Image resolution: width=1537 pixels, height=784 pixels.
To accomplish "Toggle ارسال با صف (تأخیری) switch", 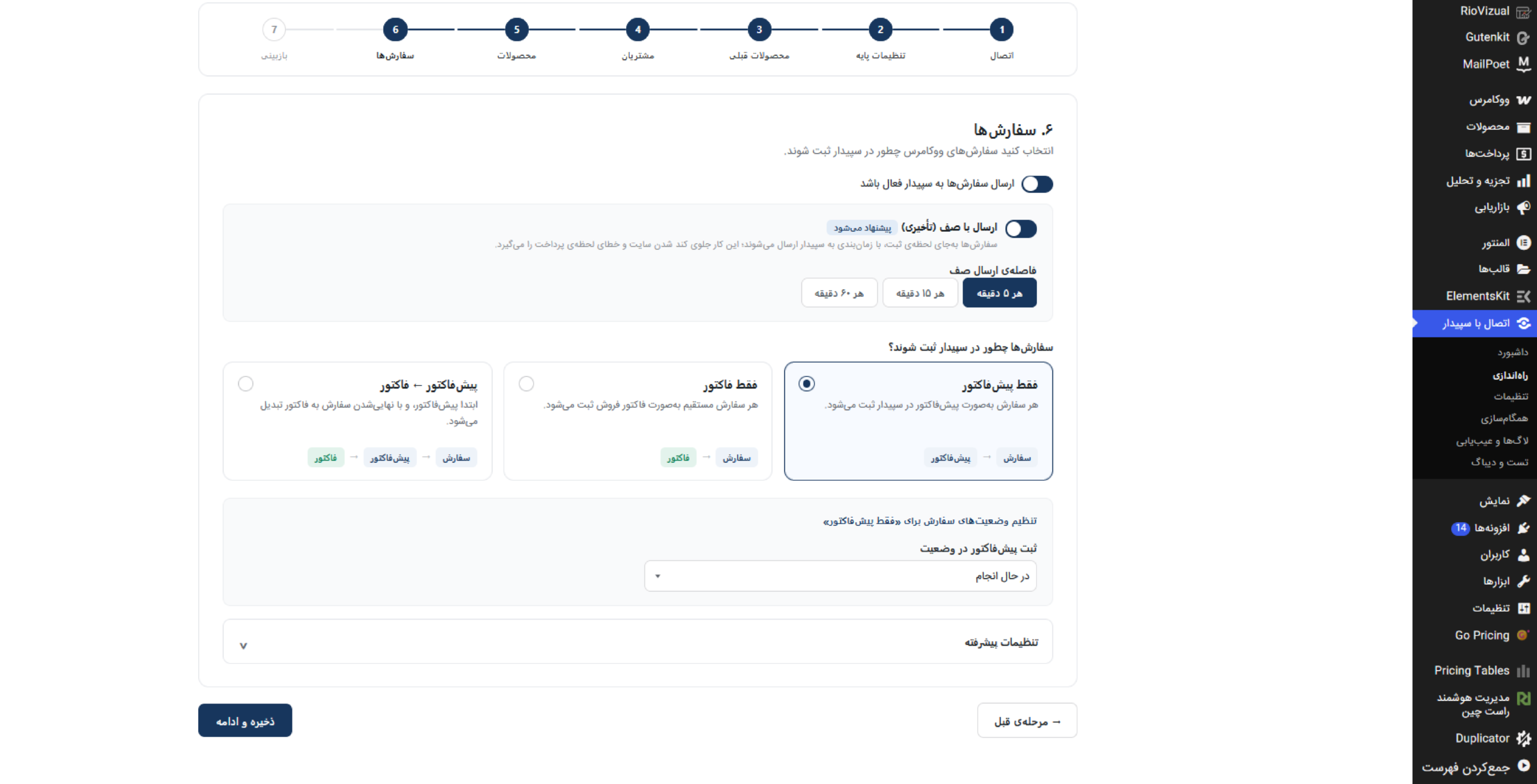I will click(x=1021, y=229).
